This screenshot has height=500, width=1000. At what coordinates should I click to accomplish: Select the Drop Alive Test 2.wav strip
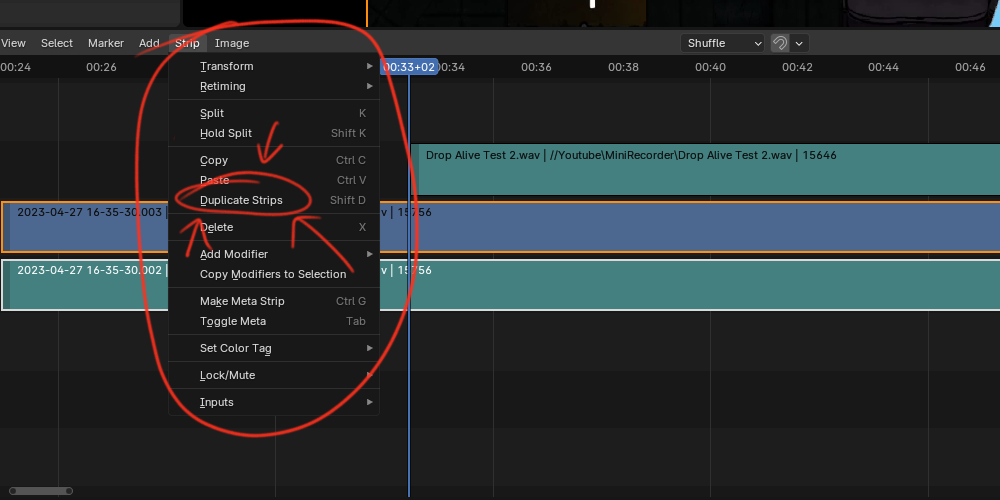tap(705, 169)
